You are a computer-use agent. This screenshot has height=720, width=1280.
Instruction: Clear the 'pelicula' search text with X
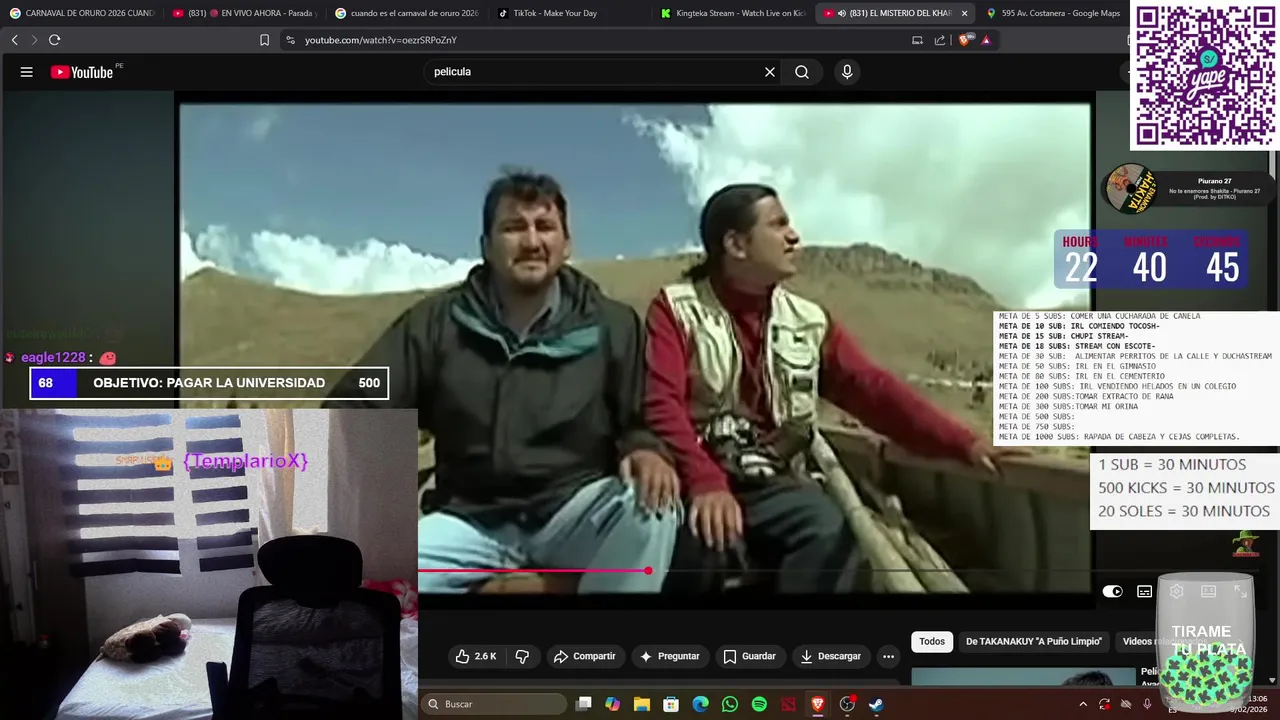click(770, 72)
